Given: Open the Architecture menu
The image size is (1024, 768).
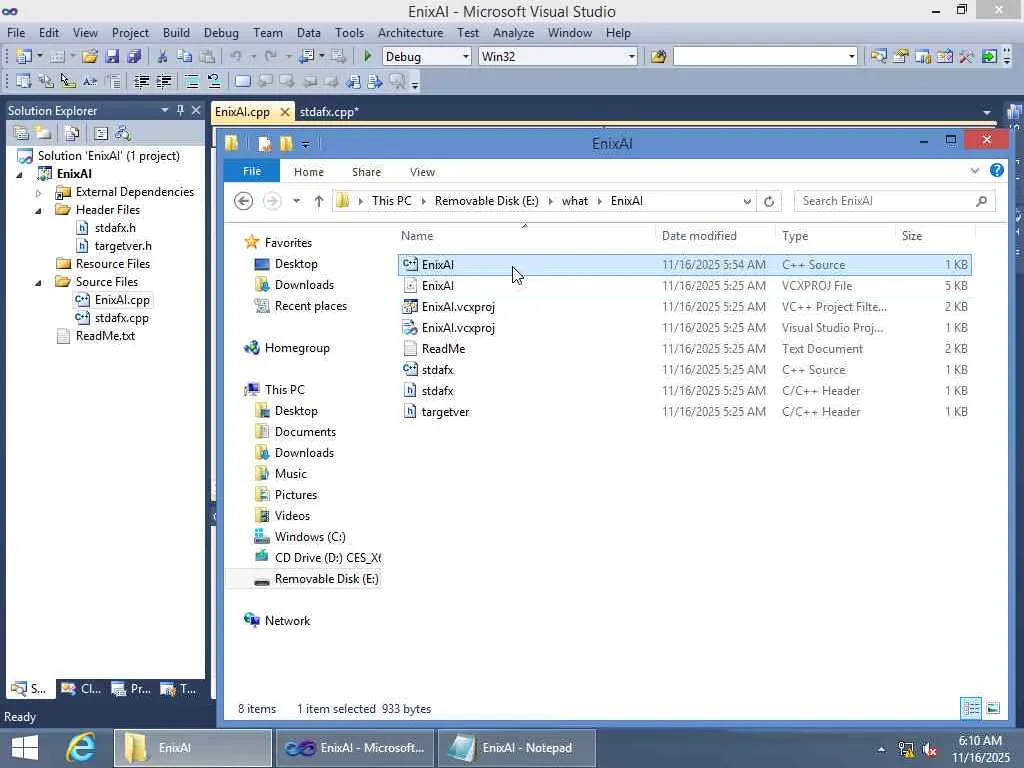Looking at the screenshot, I should coord(411,33).
